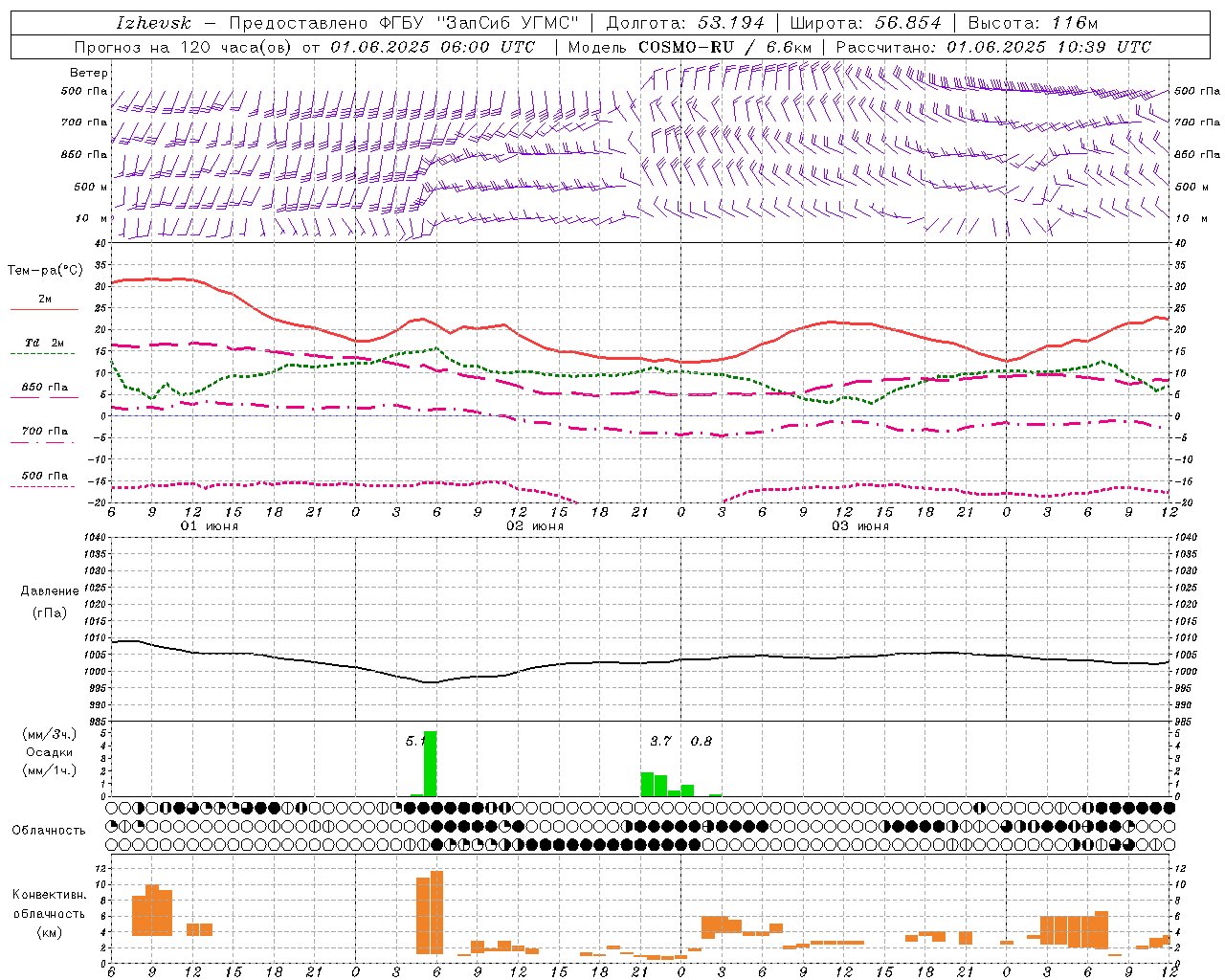Click forecast header 'Прогноз на 120 часа(ов)'
The width and height of the screenshot is (1225, 980).
(185, 47)
